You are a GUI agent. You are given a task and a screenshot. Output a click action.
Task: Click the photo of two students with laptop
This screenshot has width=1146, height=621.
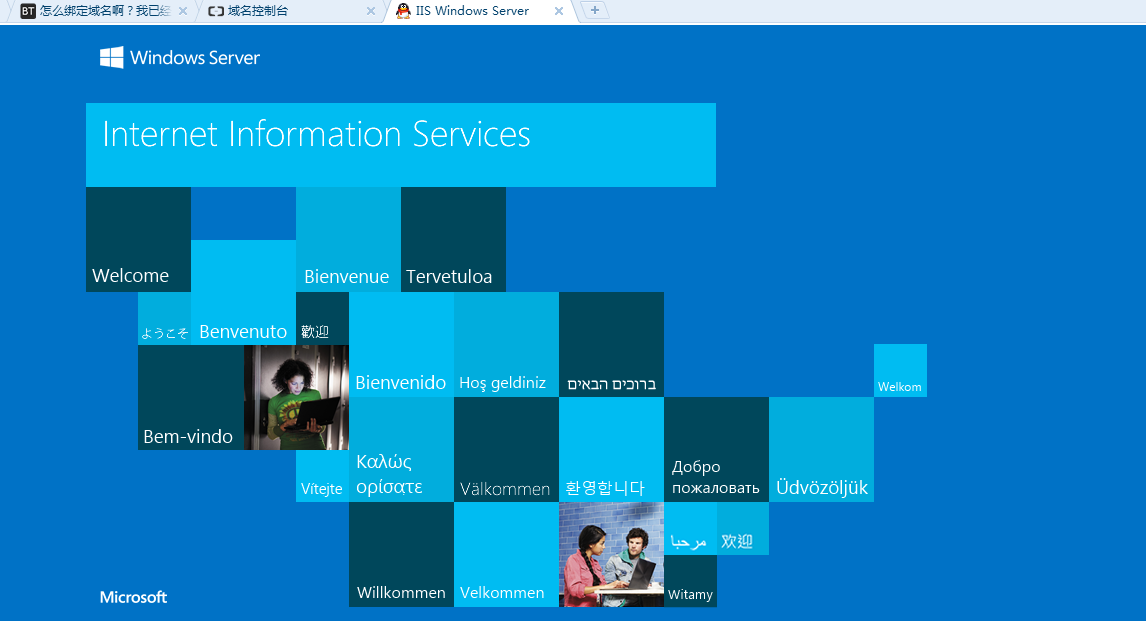pos(611,555)
